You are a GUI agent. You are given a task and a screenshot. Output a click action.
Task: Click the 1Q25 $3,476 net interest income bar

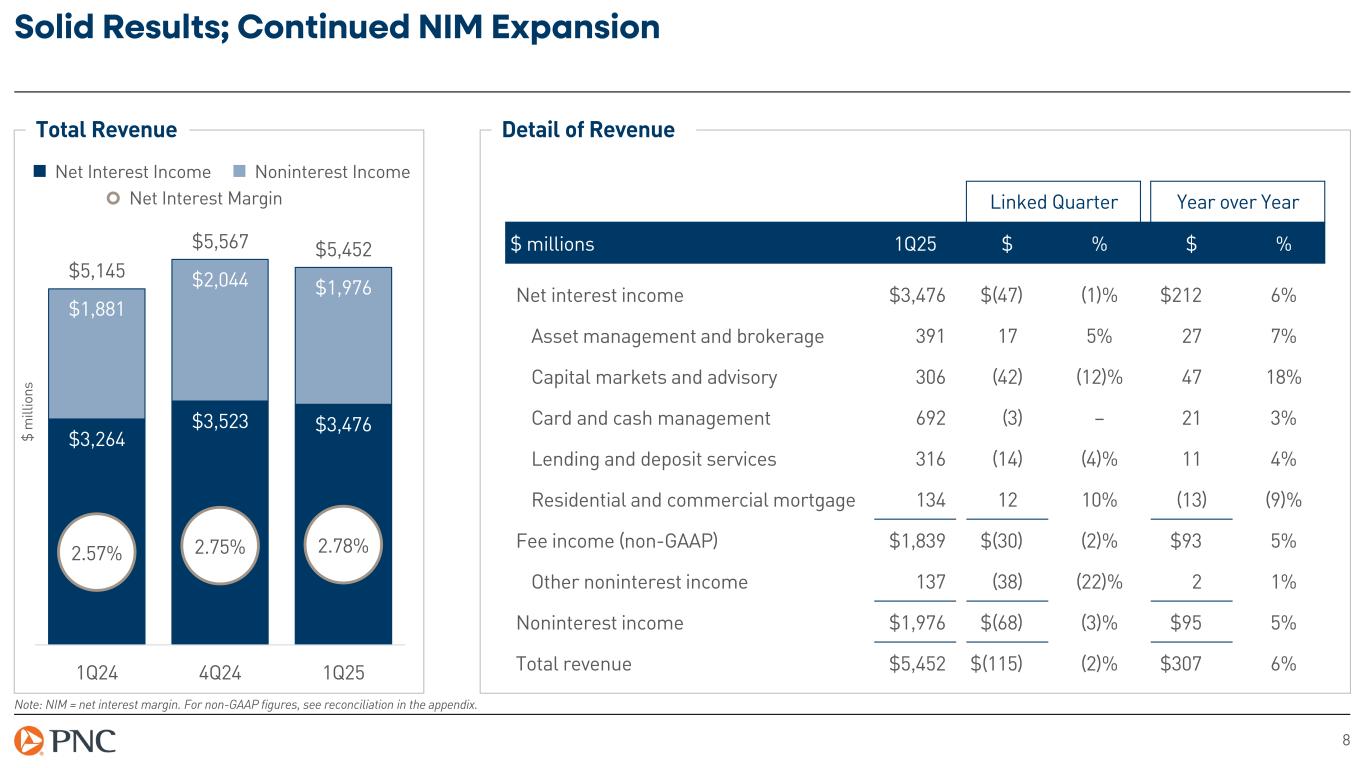pos(343,480)
